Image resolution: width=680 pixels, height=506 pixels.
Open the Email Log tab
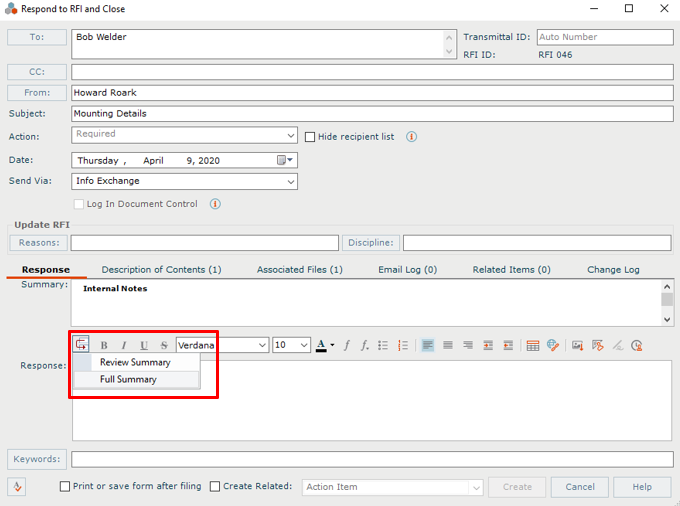coord(408,270)
